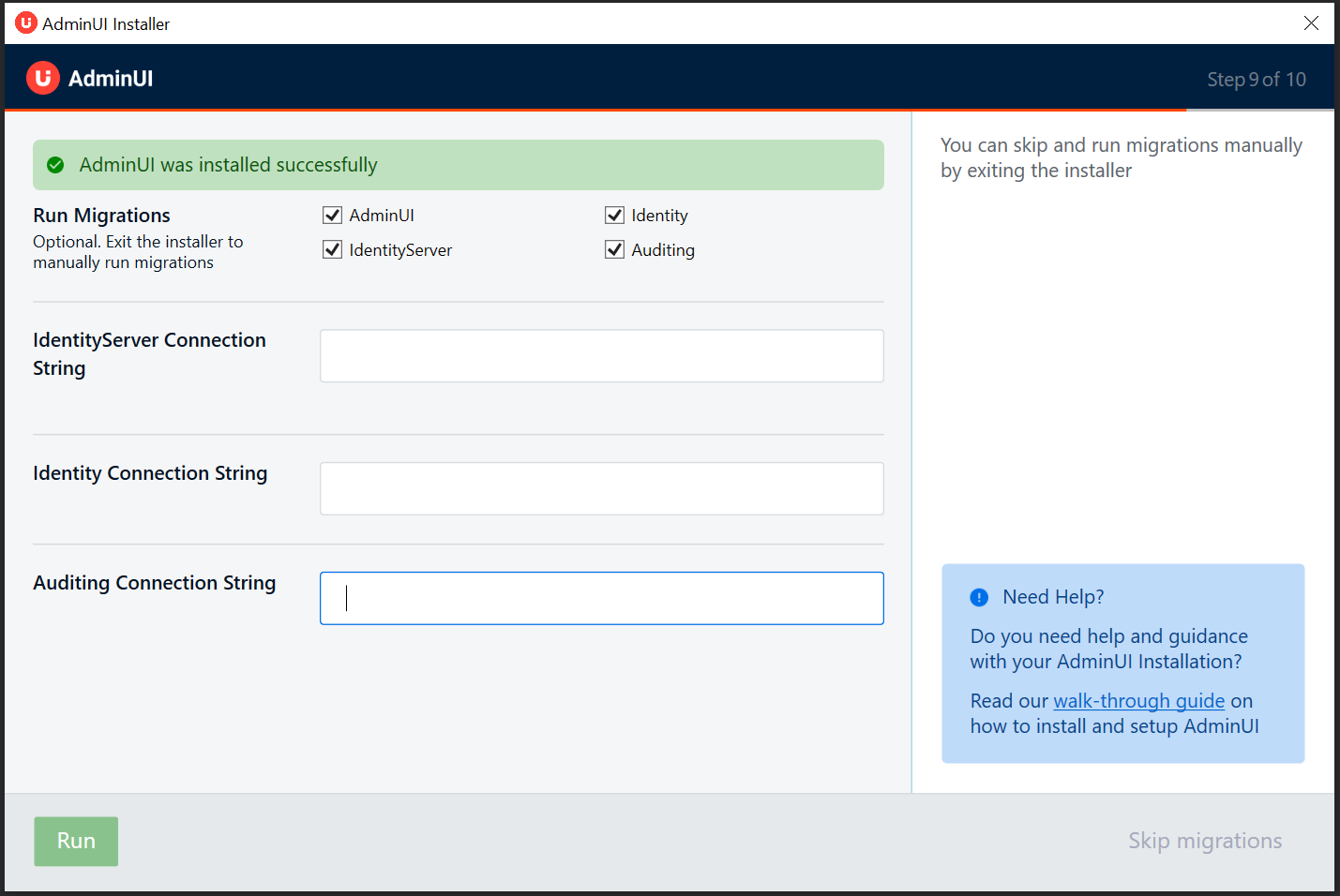Screen dimensions: 1340x896
Task: Toggle the Identity migration checkbox
Action: [615, 216]
